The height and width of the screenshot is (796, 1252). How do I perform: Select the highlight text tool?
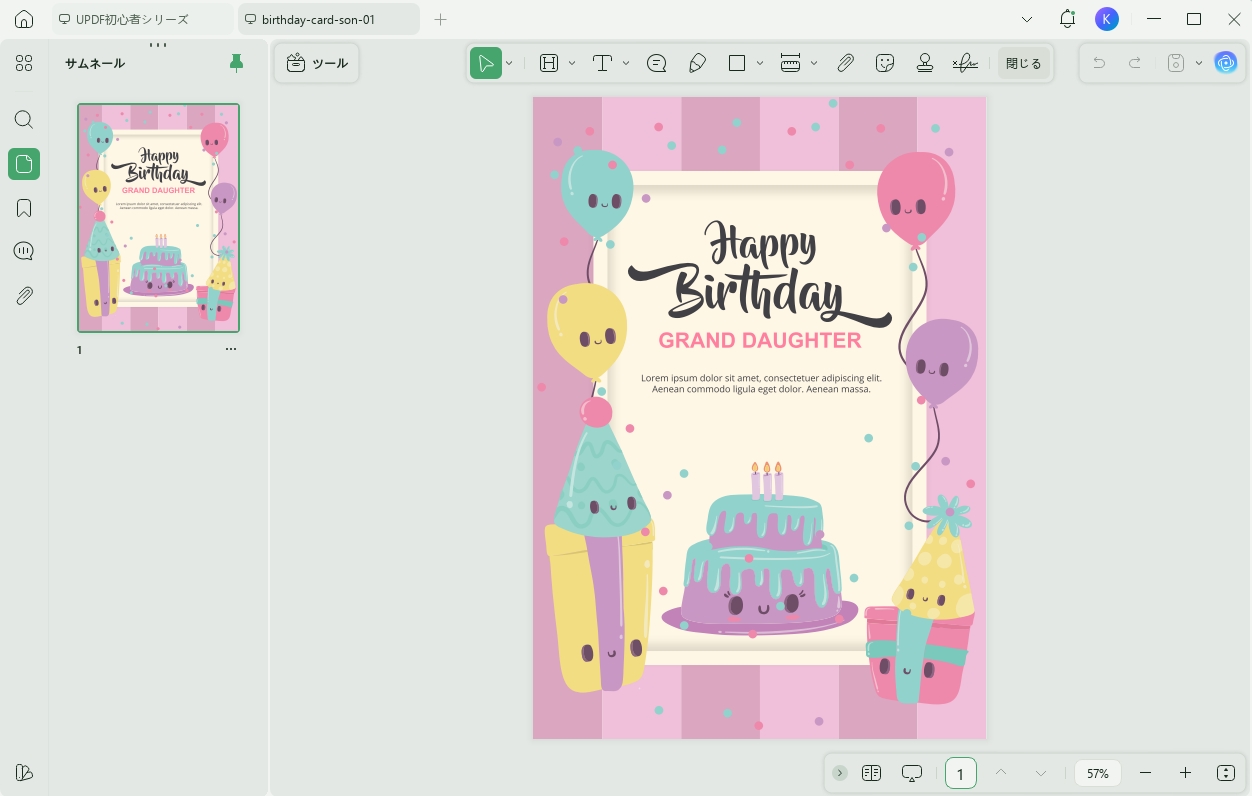[x=549, y=63]
